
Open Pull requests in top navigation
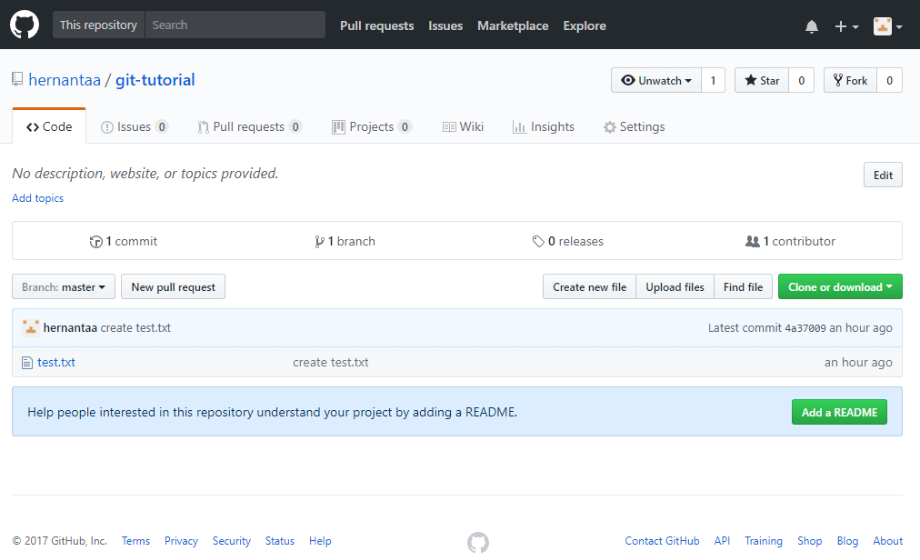[x=377, y=26]
